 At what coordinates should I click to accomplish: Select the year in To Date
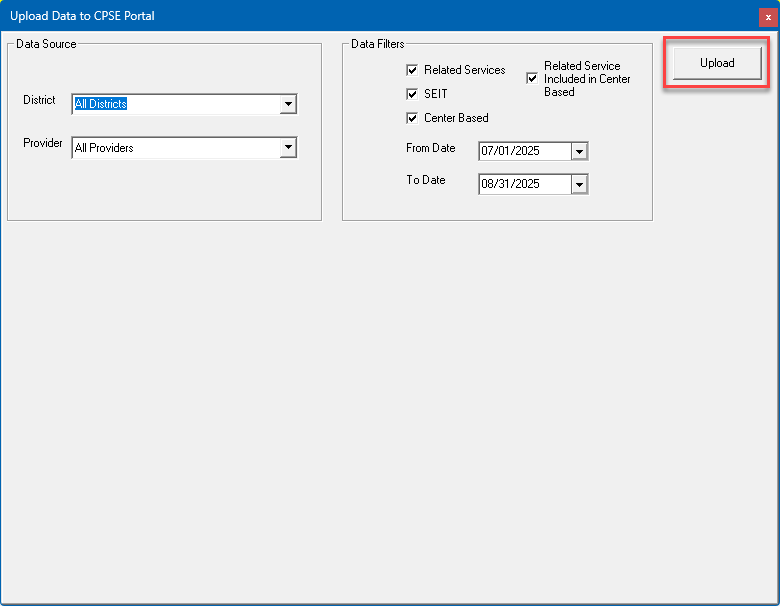(527, 185)
